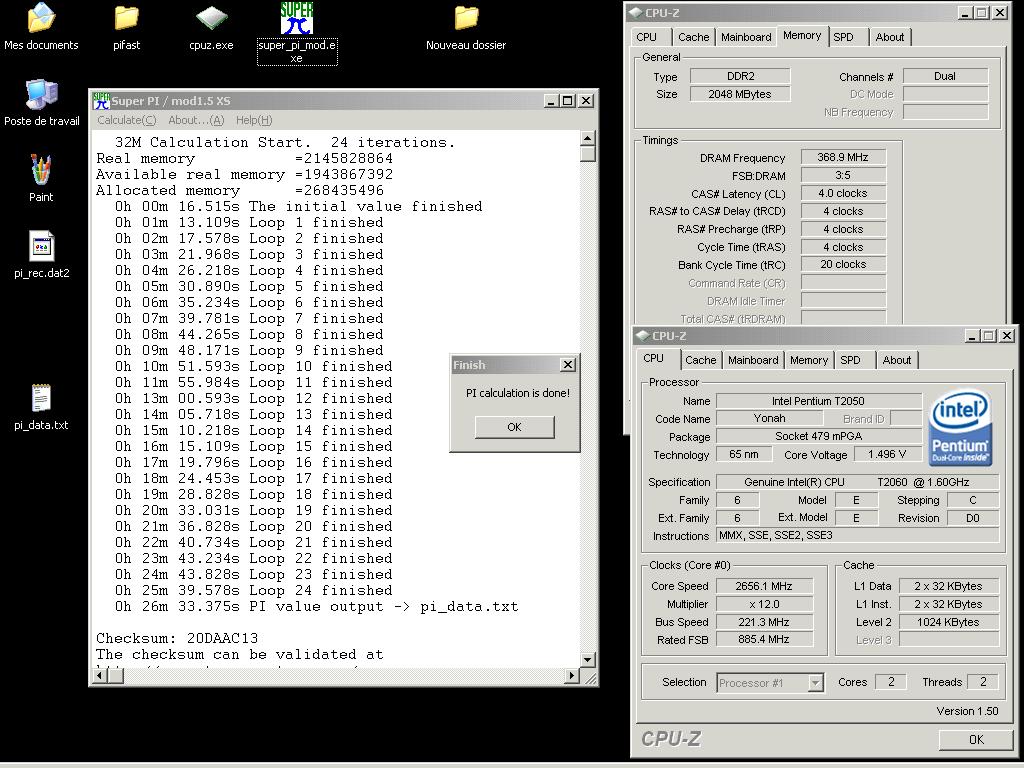Open the Calculate(C) menu in Super PI
This screenshot has height=768, width=1024.
pyautogui.click(x=127, y=120)
